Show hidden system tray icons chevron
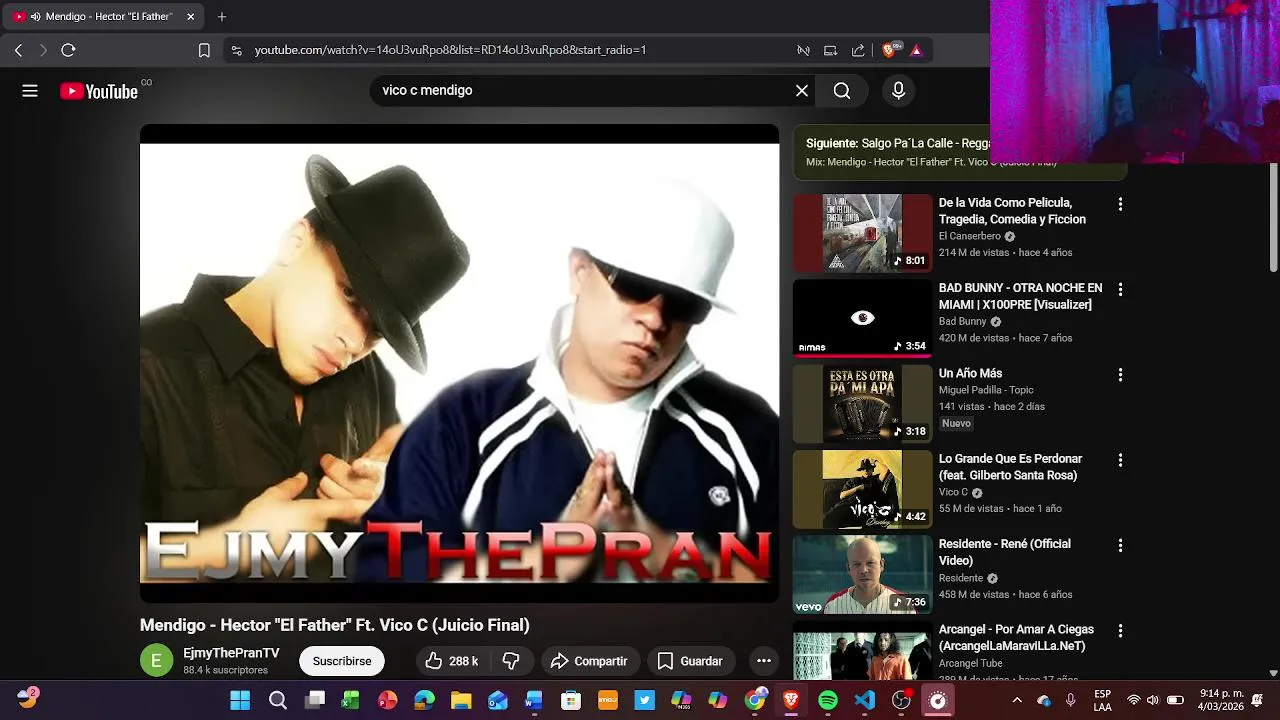The width and height of the screenshot is (1280, 720). click(1017, 700)
